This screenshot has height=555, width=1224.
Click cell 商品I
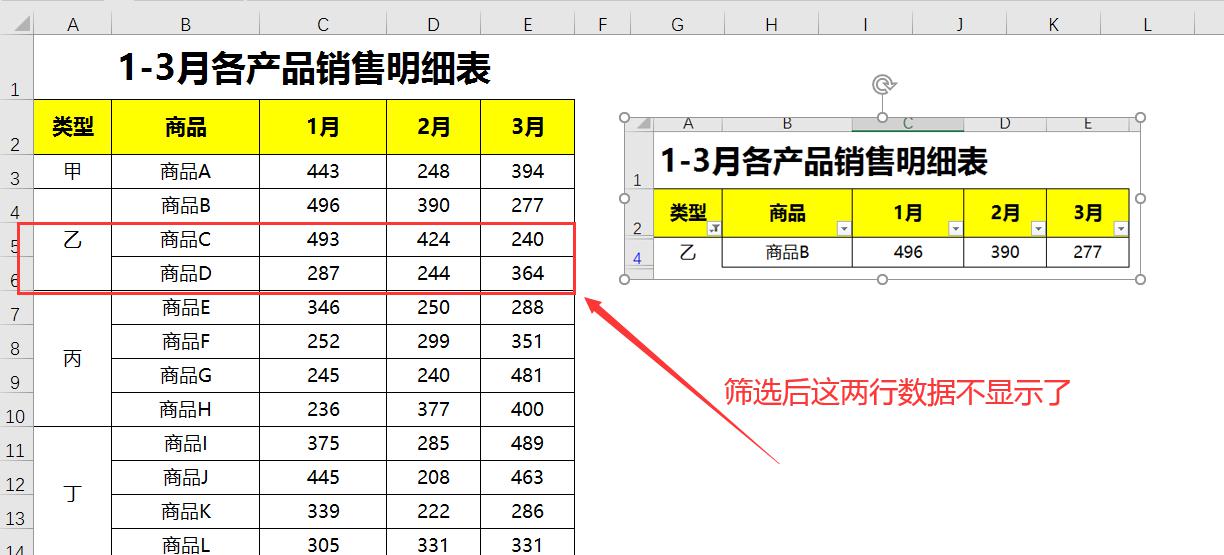(186, 444)
